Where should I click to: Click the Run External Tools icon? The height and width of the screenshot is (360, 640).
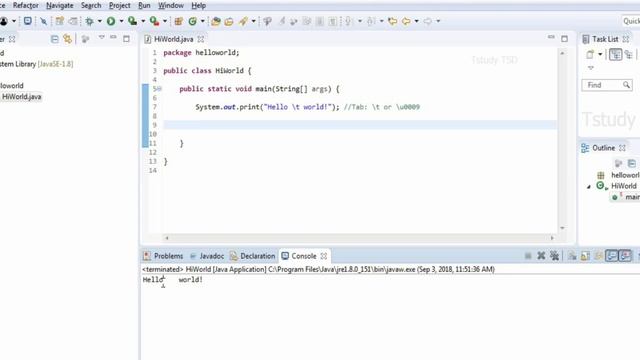click(154, 21)
